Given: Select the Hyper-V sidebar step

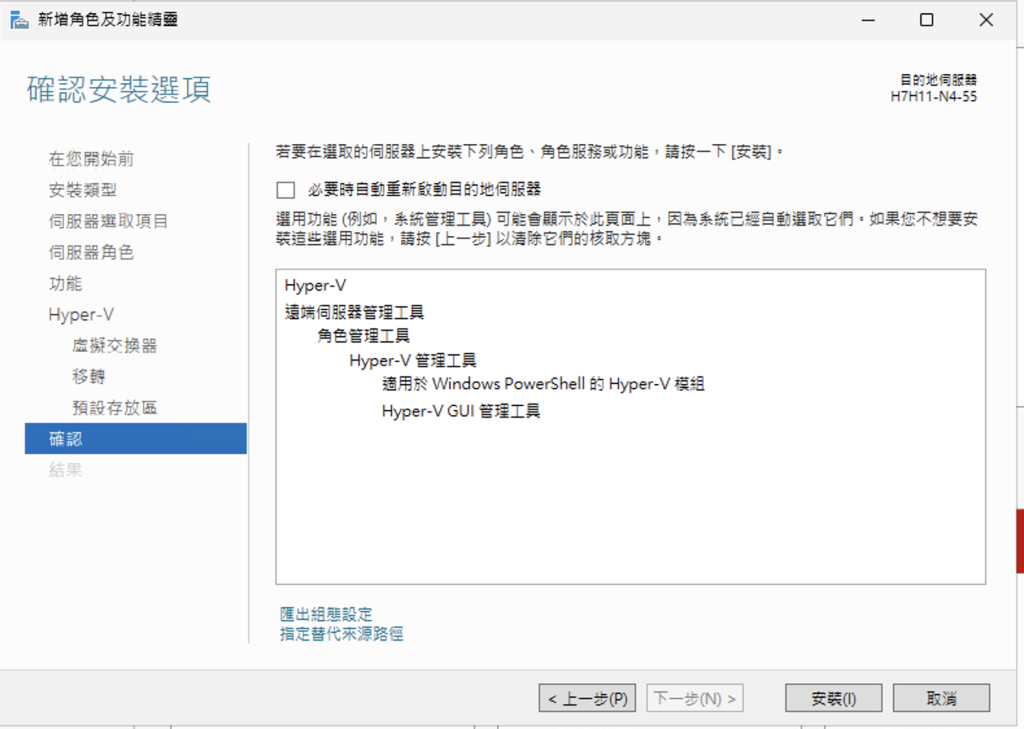Looking at the screenshot, I should click(x=81, y=314).
